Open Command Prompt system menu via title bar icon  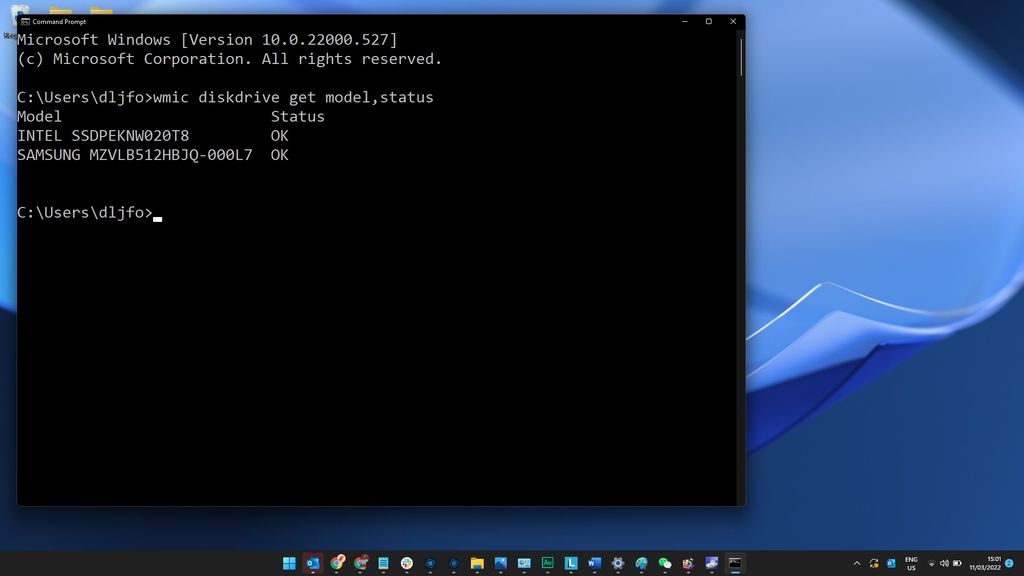tap(23, 21)
